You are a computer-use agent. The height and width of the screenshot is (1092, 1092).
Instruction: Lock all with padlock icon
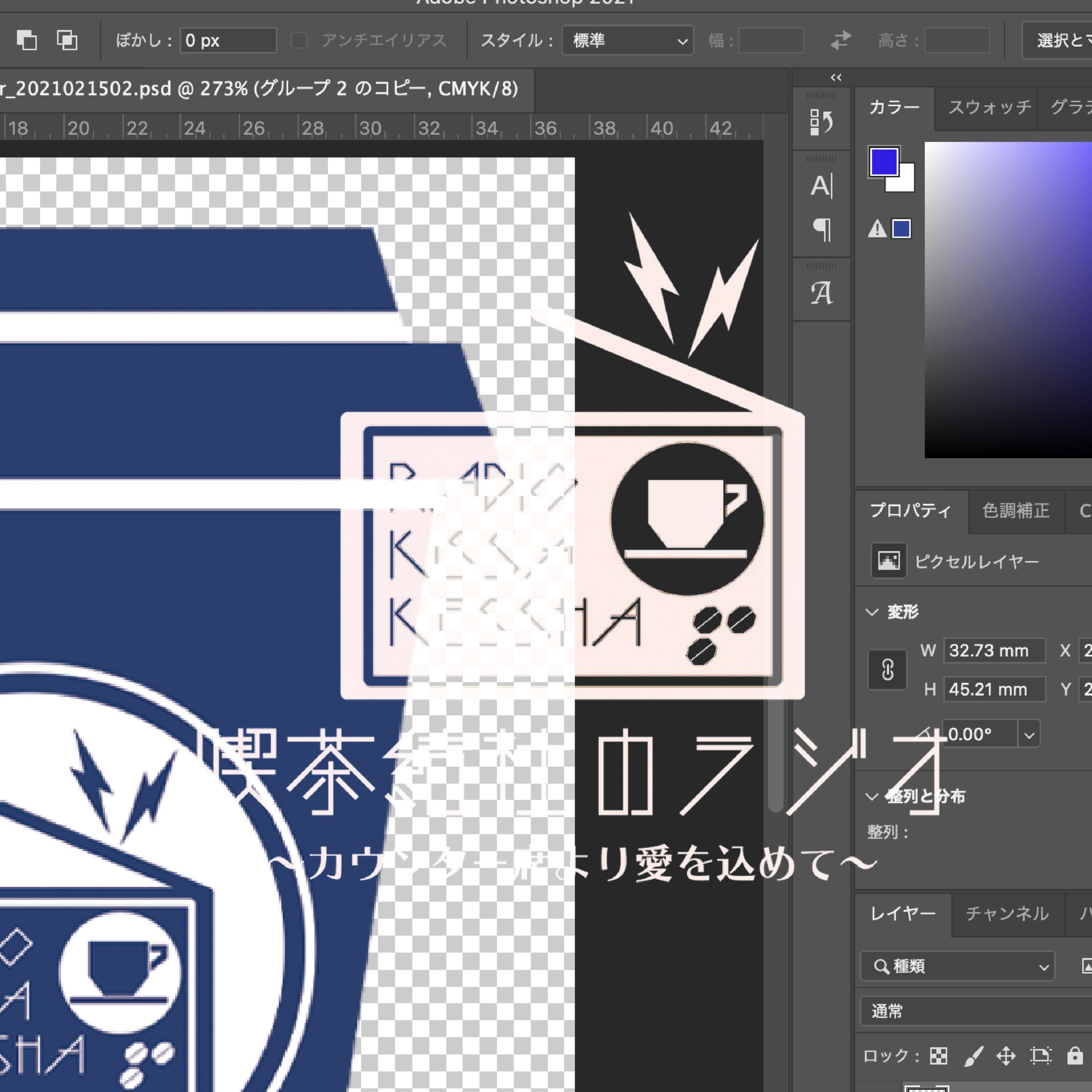pos(1075,1055)
